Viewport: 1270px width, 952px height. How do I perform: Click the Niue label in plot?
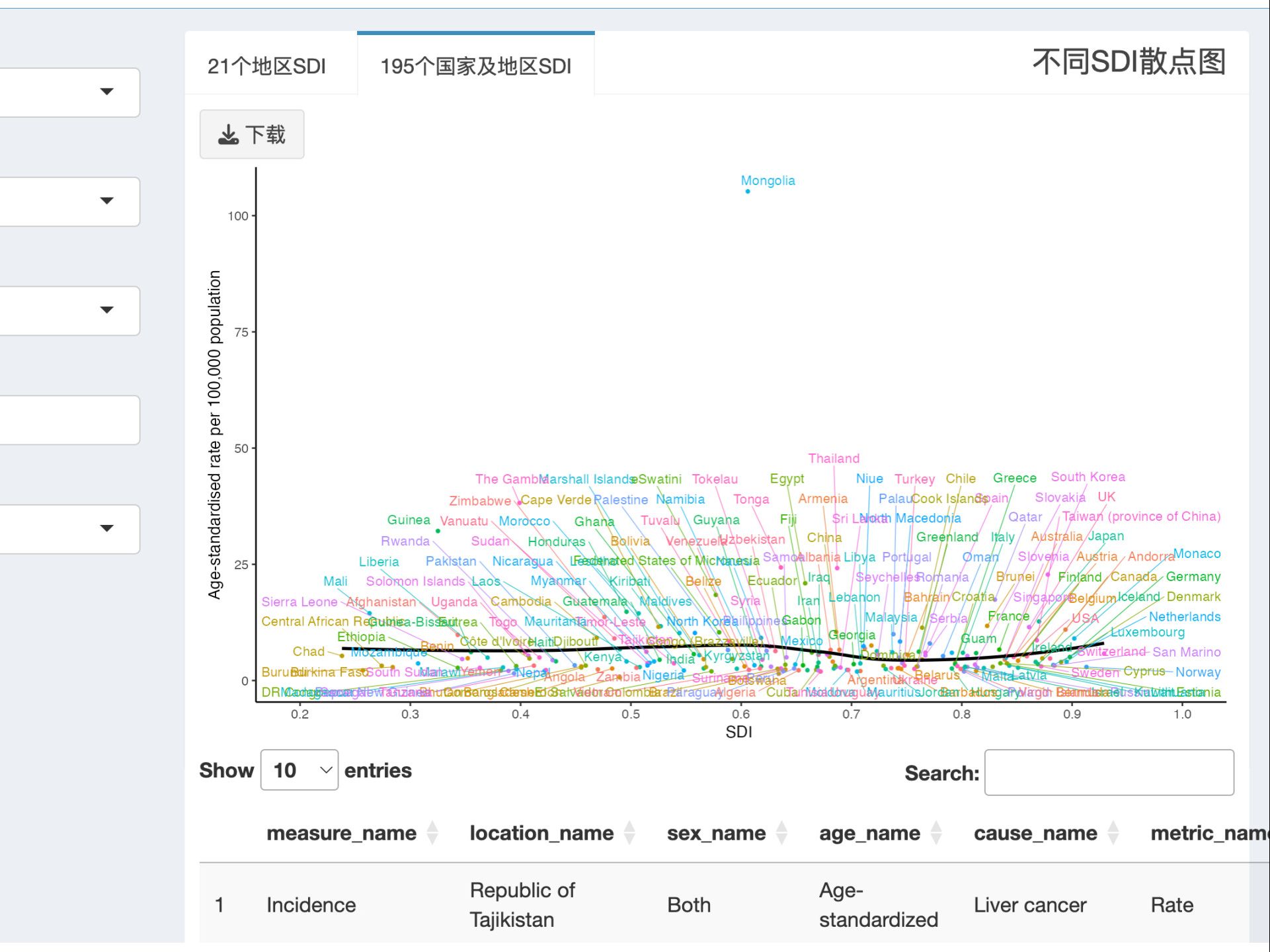coord(869,478)
